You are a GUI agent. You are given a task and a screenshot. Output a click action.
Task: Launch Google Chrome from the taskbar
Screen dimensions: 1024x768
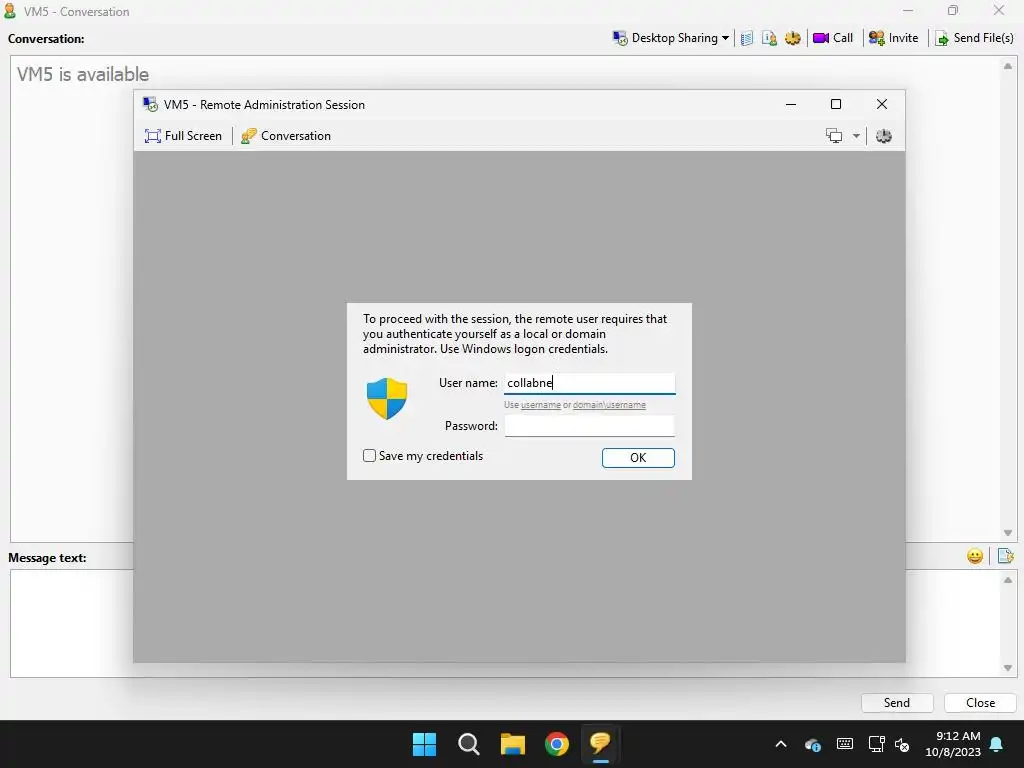[x=557, y=744]
